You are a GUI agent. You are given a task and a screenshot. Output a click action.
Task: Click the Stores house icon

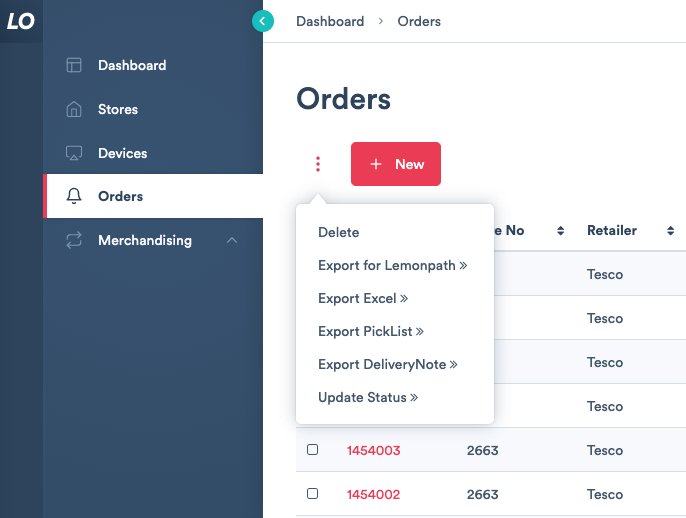74,110
